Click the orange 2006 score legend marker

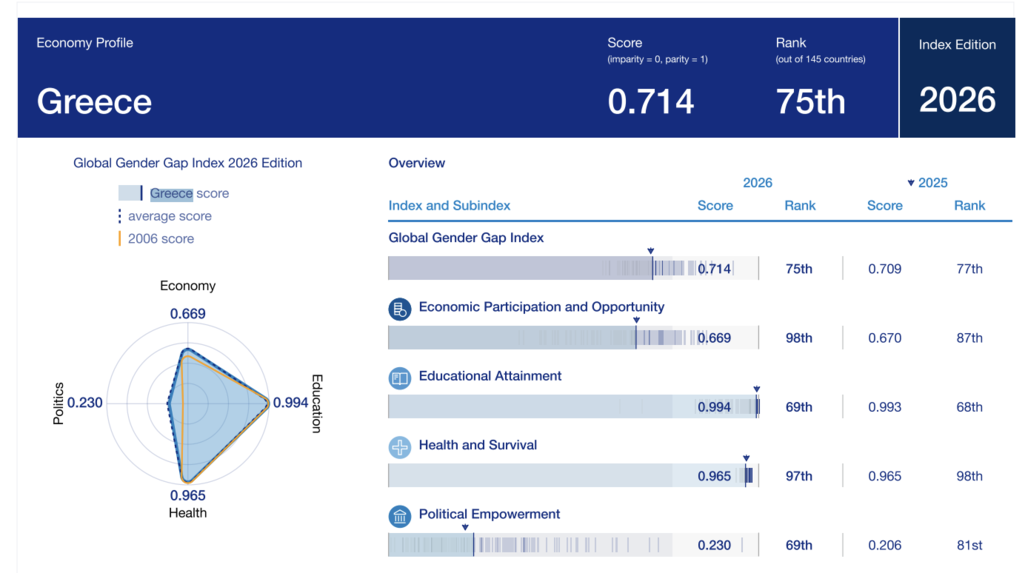[x=120, y=238]
